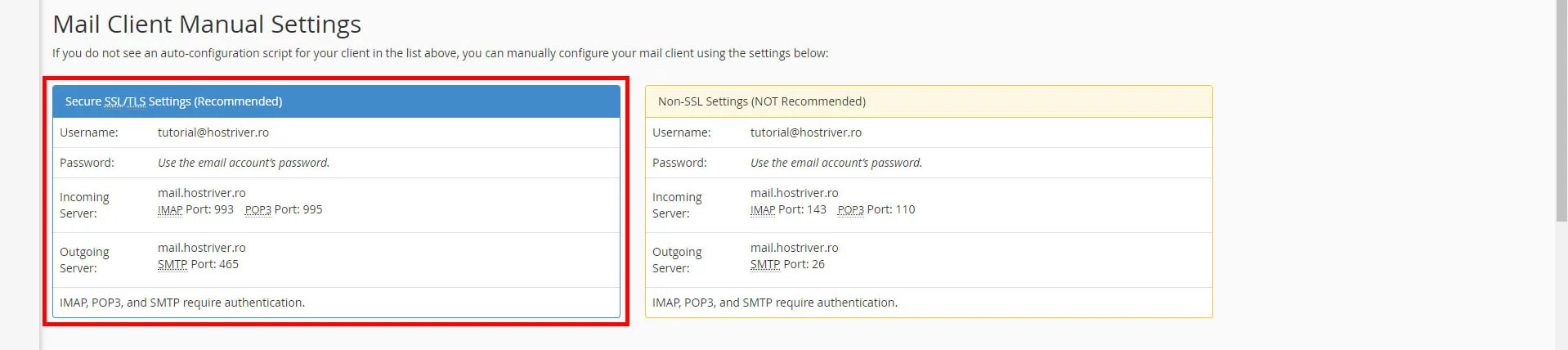Viewport: 1568px width, 350px height.
Task: Click the SMTP Port: 465 entry
Action: coord(198,264)
